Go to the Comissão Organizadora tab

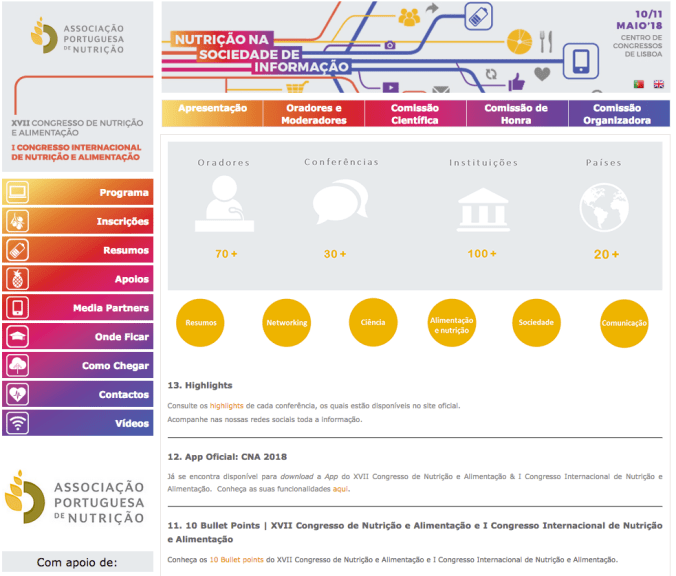pos(617,114)
